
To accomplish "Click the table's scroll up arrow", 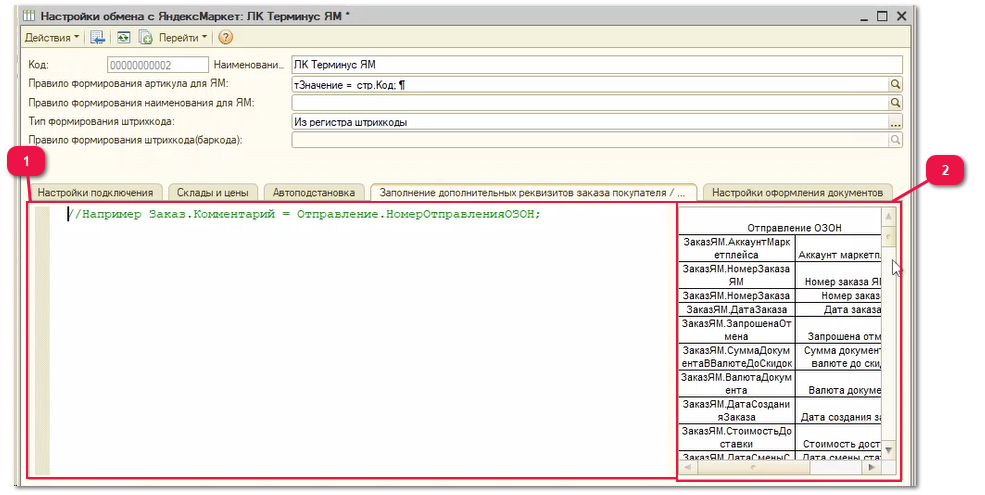I will pos(888,216).
